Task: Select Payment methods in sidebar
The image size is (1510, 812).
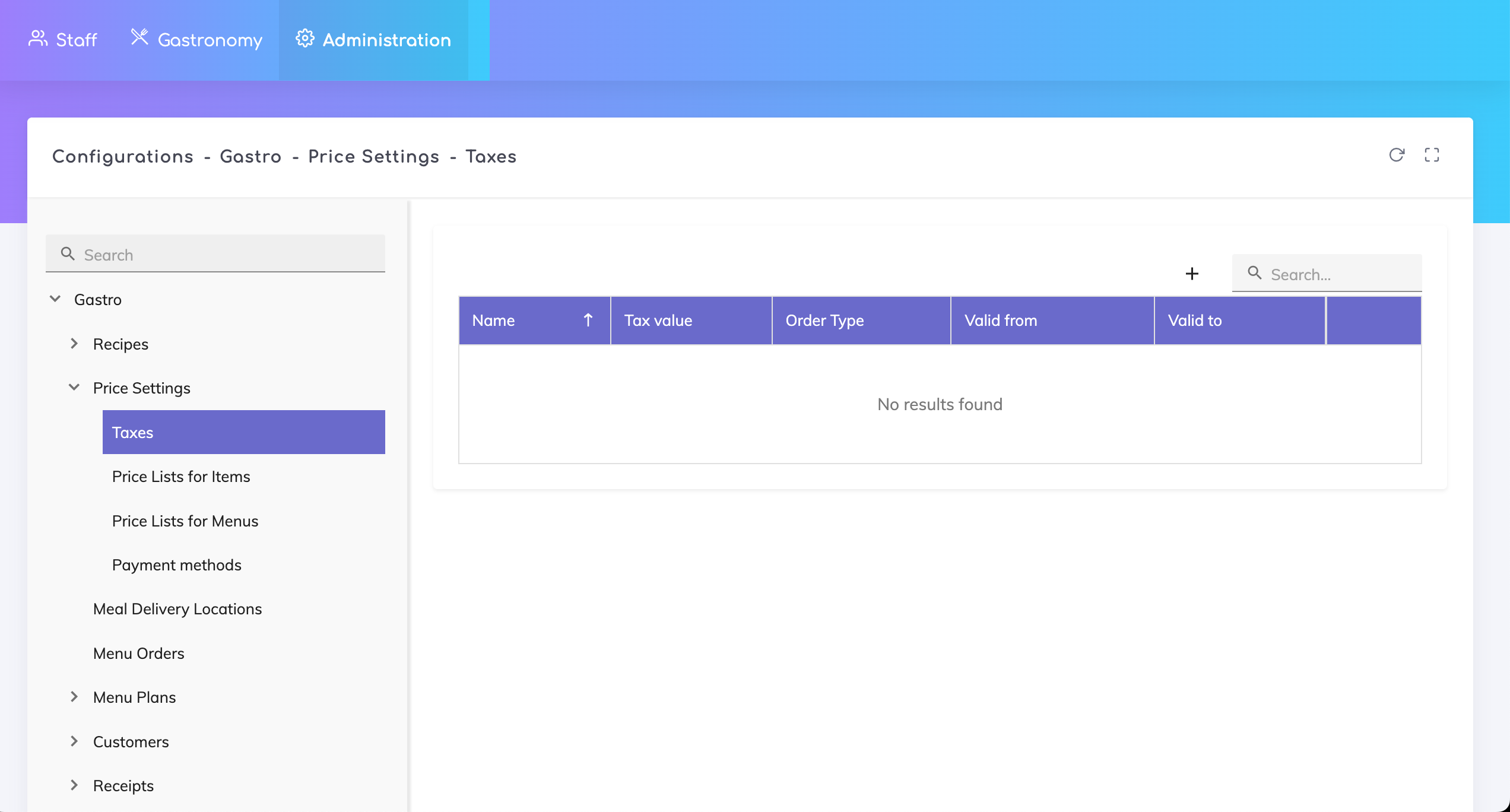Action: click(176, 565)
